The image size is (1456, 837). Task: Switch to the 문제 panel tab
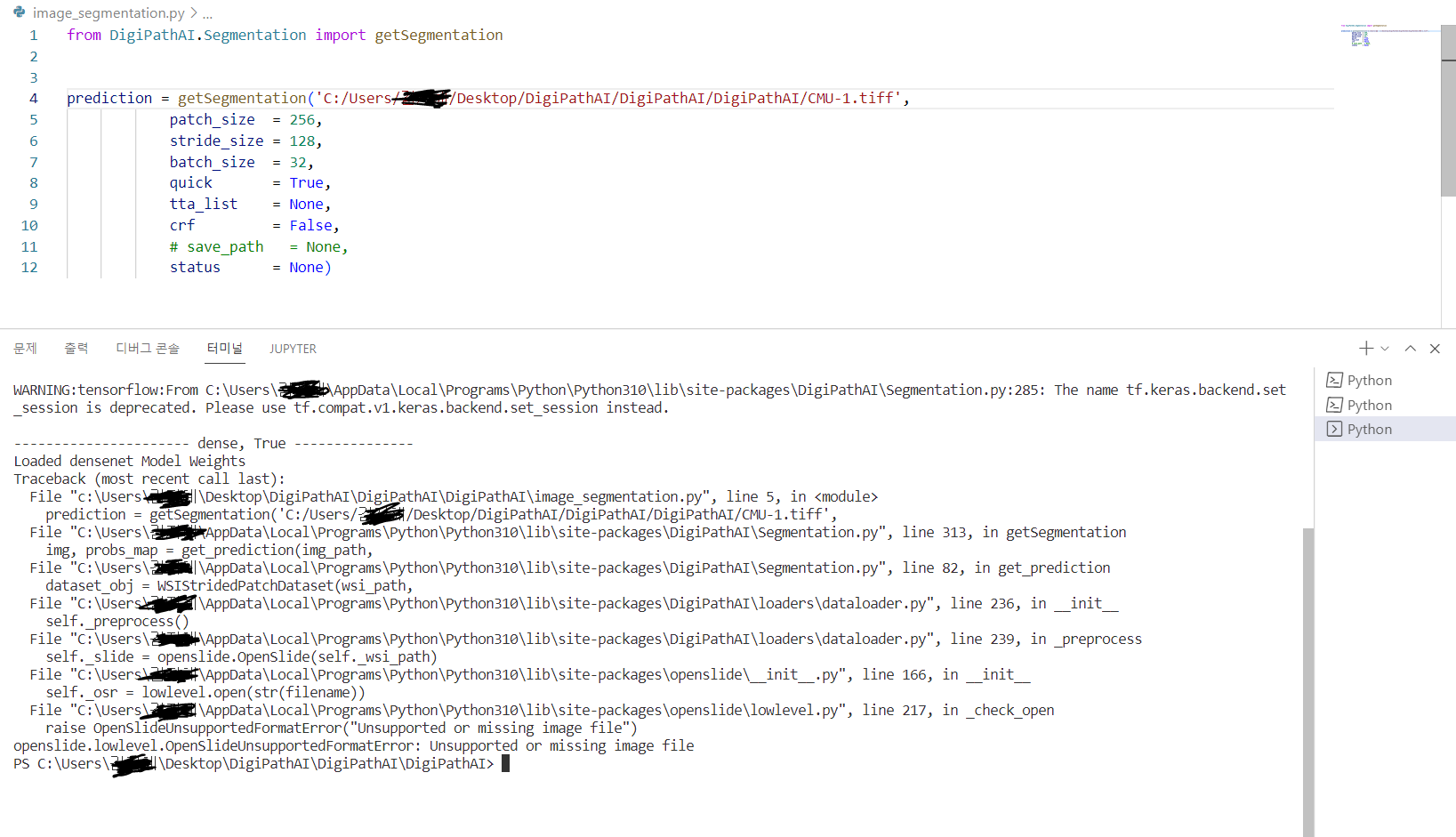(x=25, y=349)
